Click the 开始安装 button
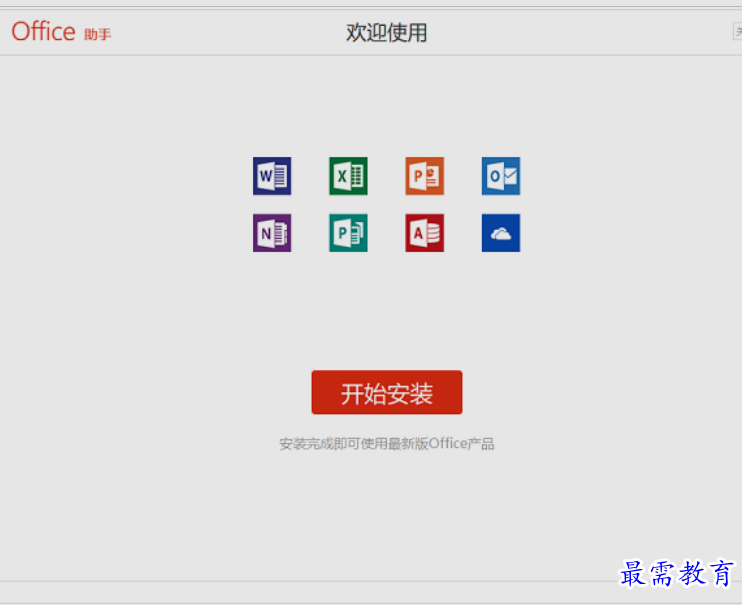 pyautogui.click(x=387, y=392)
